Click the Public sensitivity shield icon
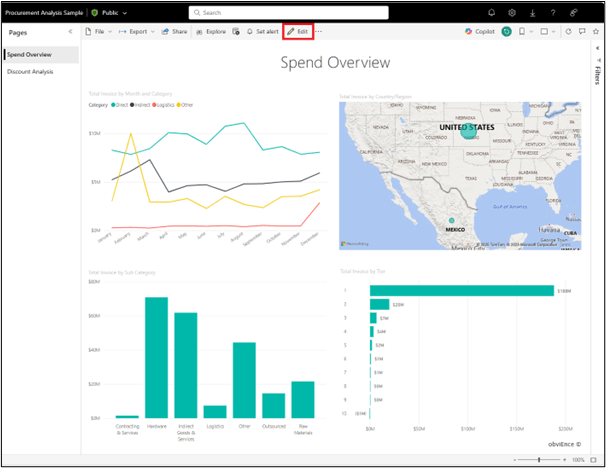This screenshot has height=468, width=606. [95, 13]
